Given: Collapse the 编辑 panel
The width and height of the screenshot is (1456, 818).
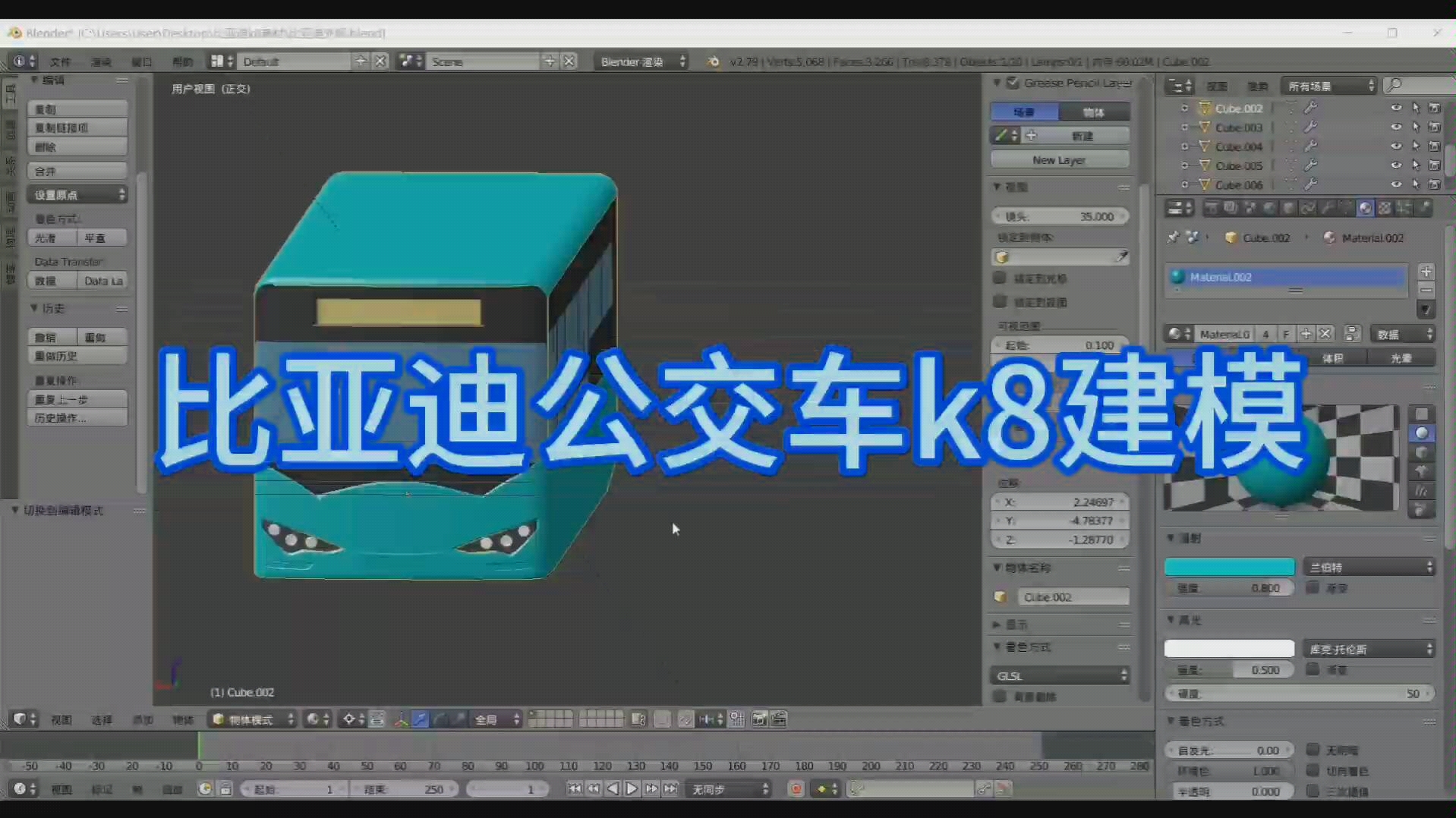Looking at the screenshot, I should (x=34, y=80).
